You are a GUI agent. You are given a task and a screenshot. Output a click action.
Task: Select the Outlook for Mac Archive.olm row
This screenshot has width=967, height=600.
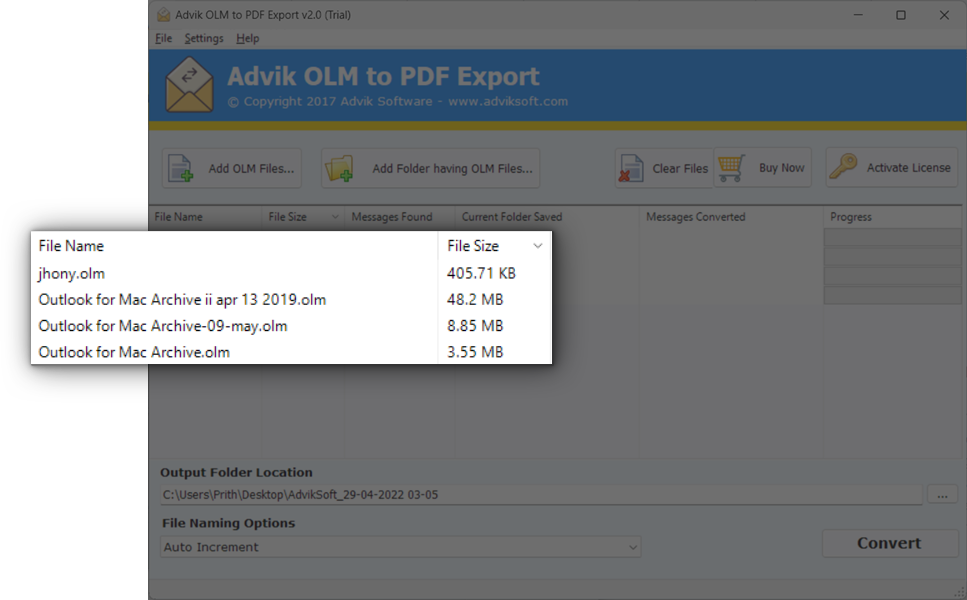point(291,352)
